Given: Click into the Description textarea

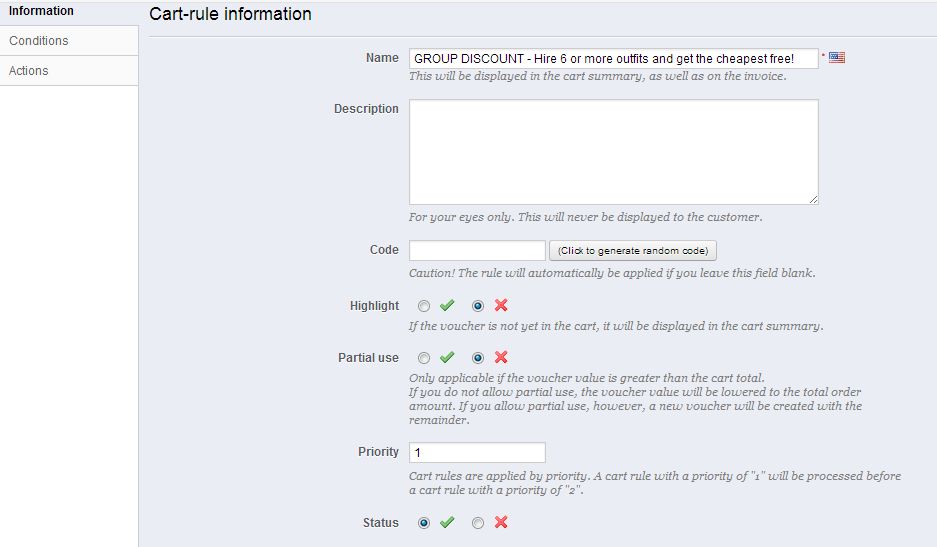Looking at the screenshot, I should pos(613,152).
